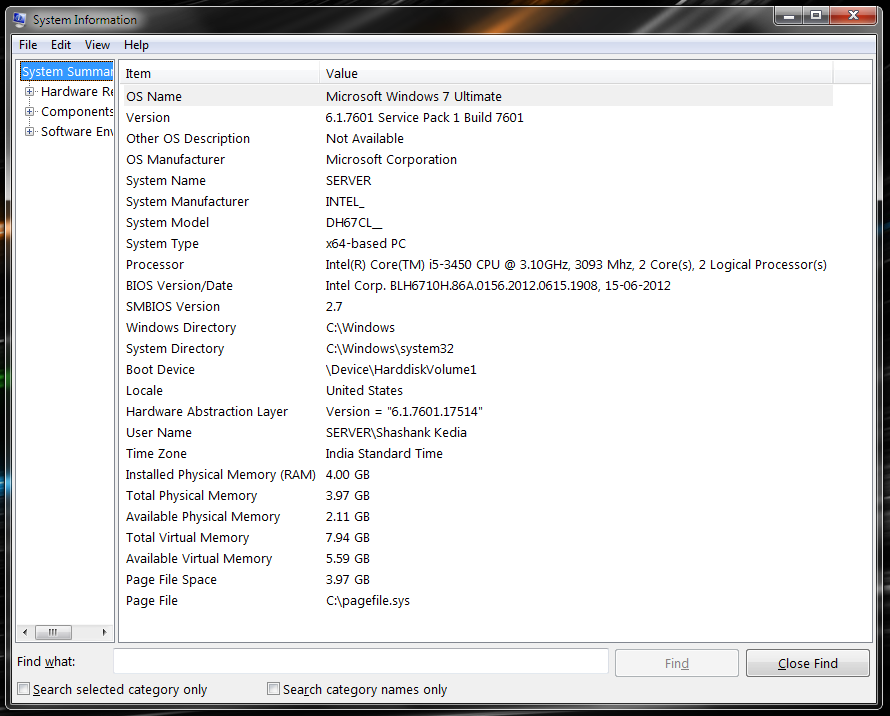
Task: Maximize the System Information window
Action: tap(816, 15)
